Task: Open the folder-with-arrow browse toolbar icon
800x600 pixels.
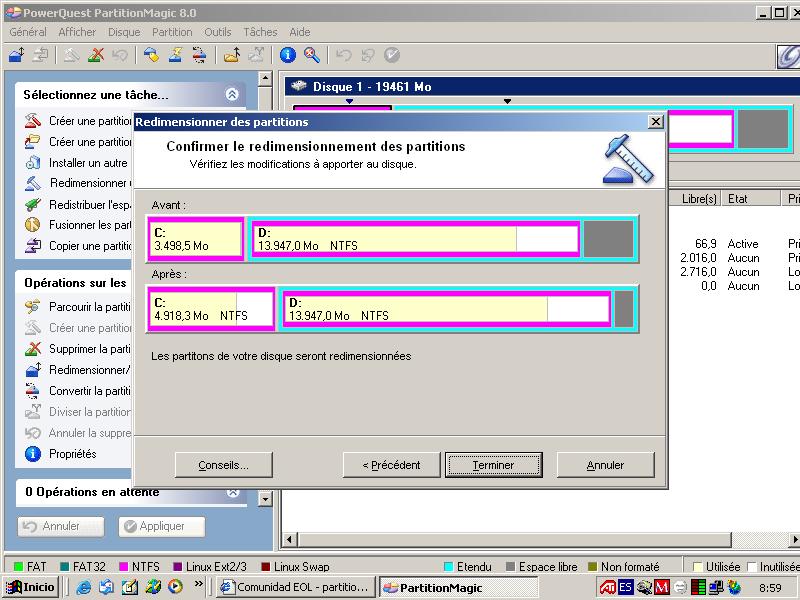Action: click(x=232, y=55)
